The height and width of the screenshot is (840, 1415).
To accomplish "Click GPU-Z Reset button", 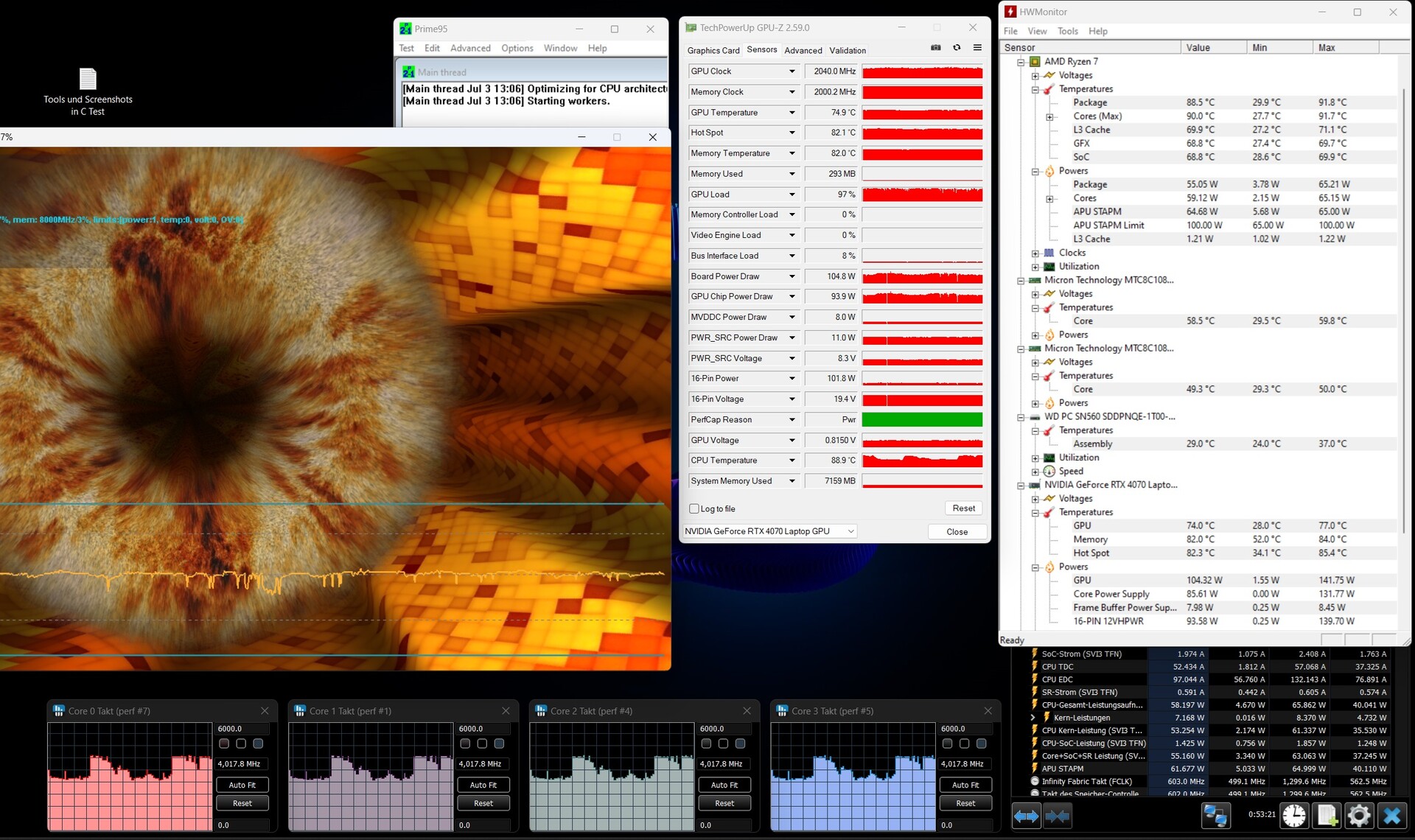I will [963, 508].
